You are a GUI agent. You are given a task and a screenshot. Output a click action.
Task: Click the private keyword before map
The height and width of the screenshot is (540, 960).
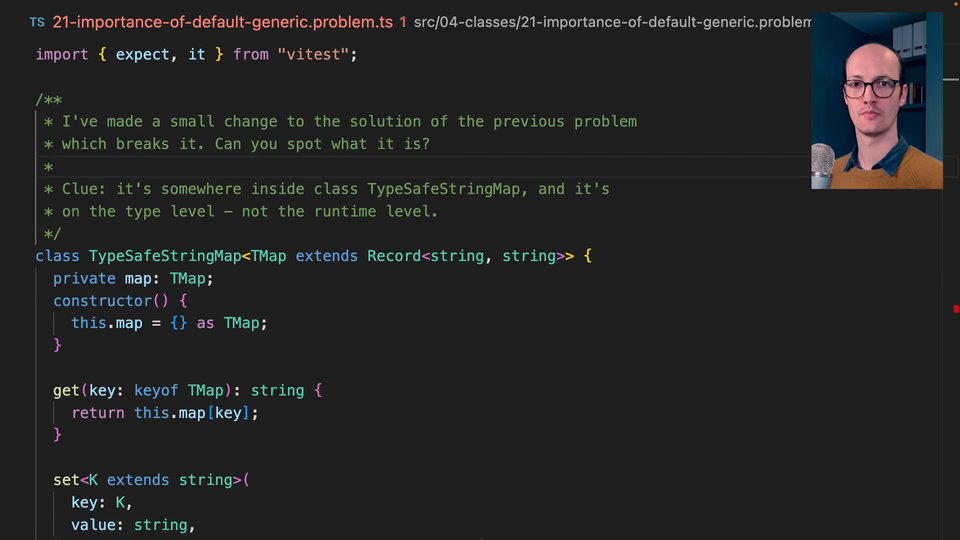pos(84,279)
